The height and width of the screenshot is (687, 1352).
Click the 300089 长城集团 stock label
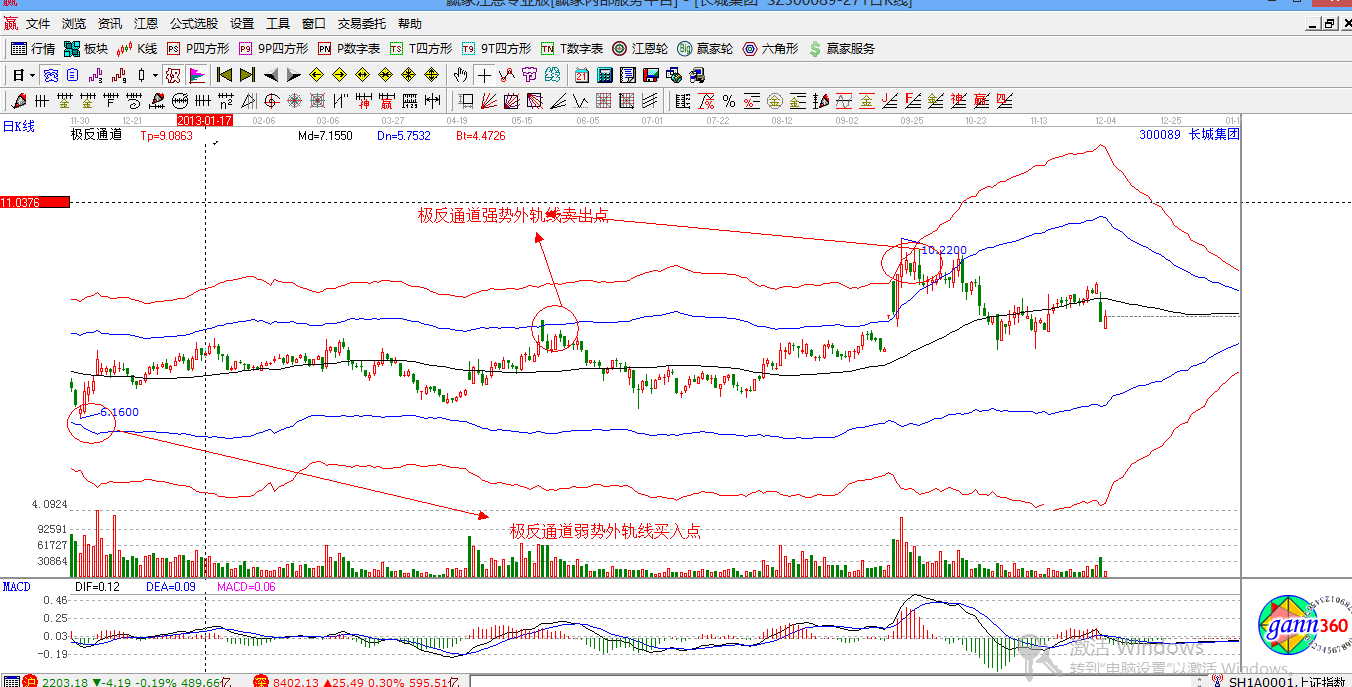tap(1189, 134)
